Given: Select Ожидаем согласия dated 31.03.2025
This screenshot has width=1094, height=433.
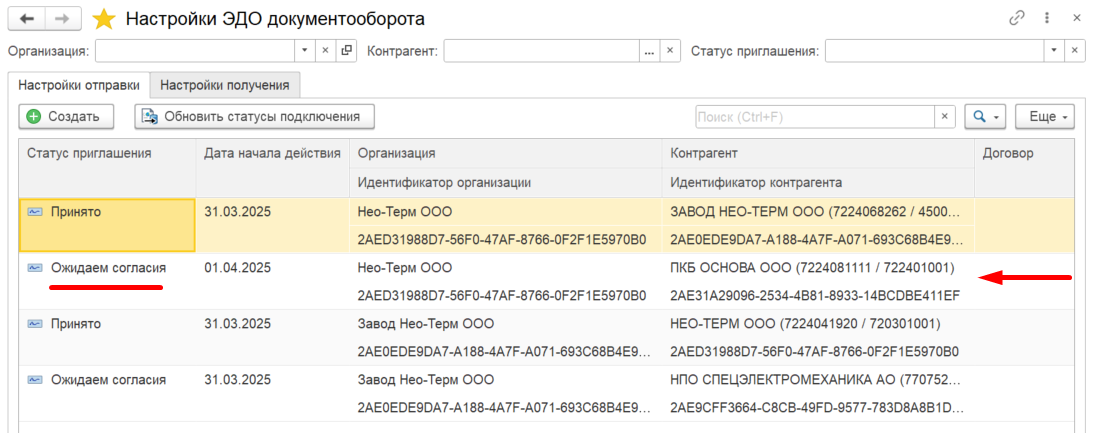Looking at the screenshot, I should pyautogui.click(x=108, y=380).
